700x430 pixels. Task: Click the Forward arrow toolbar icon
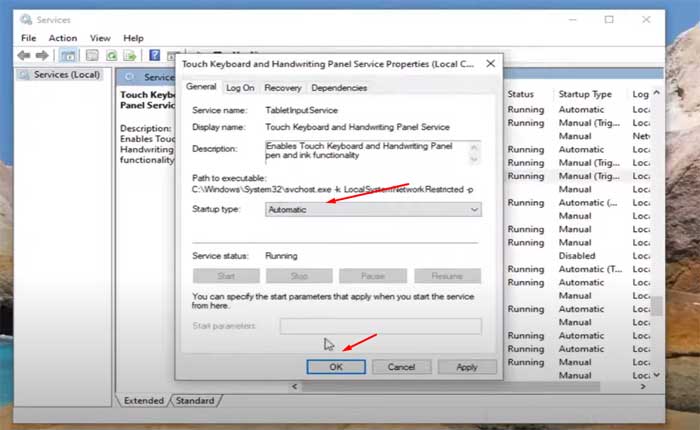pyautogui.click(x=42, y=55)
